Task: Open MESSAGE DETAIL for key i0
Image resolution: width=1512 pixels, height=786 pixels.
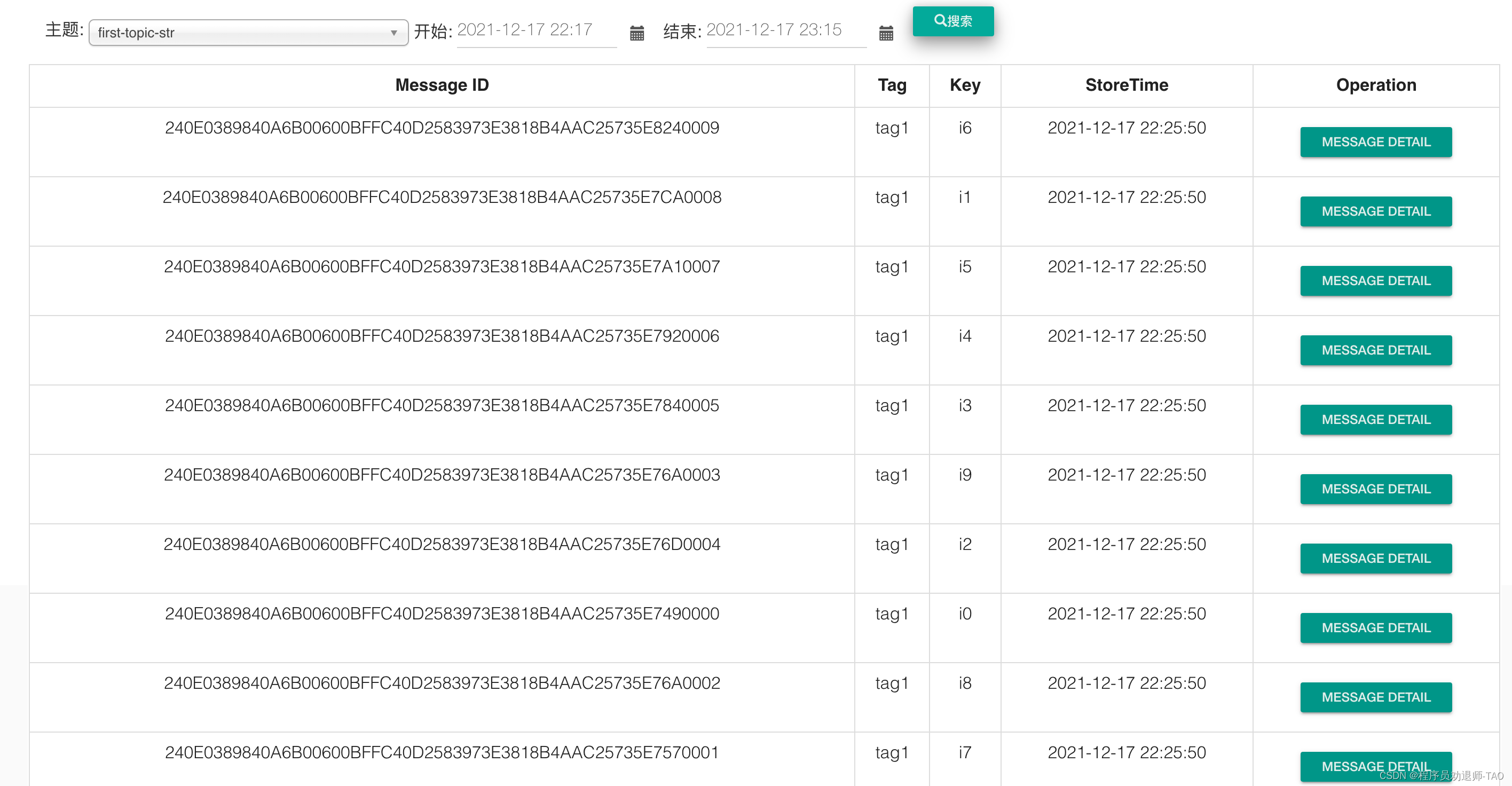Action: point(1376,628)
